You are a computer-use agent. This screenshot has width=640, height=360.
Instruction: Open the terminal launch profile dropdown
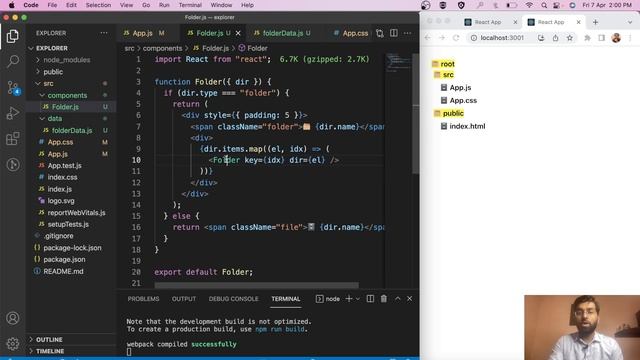(358, 299)
